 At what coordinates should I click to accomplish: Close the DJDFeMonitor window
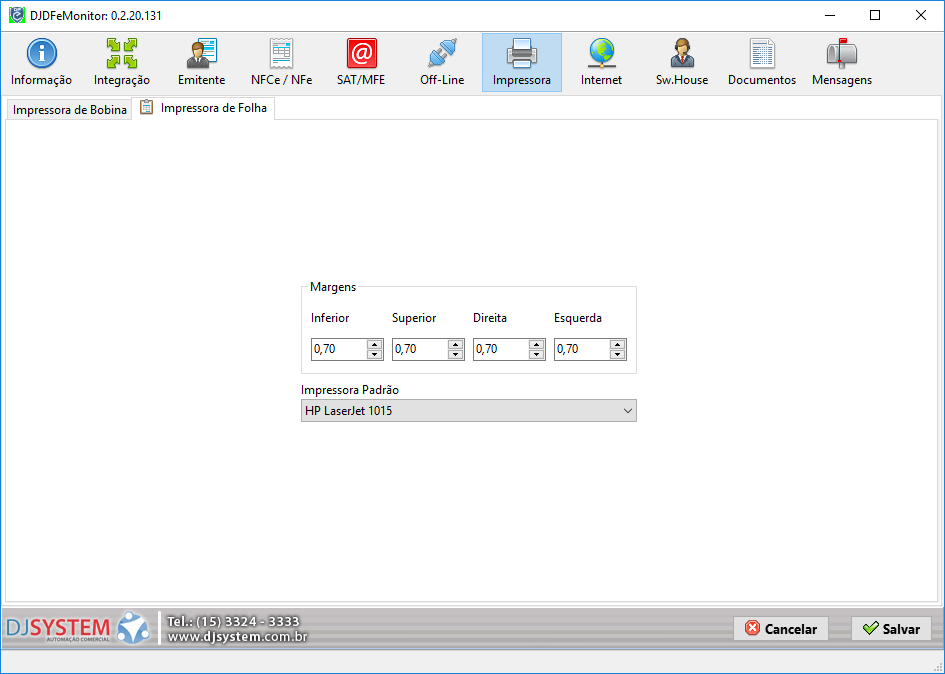(921, 15)
